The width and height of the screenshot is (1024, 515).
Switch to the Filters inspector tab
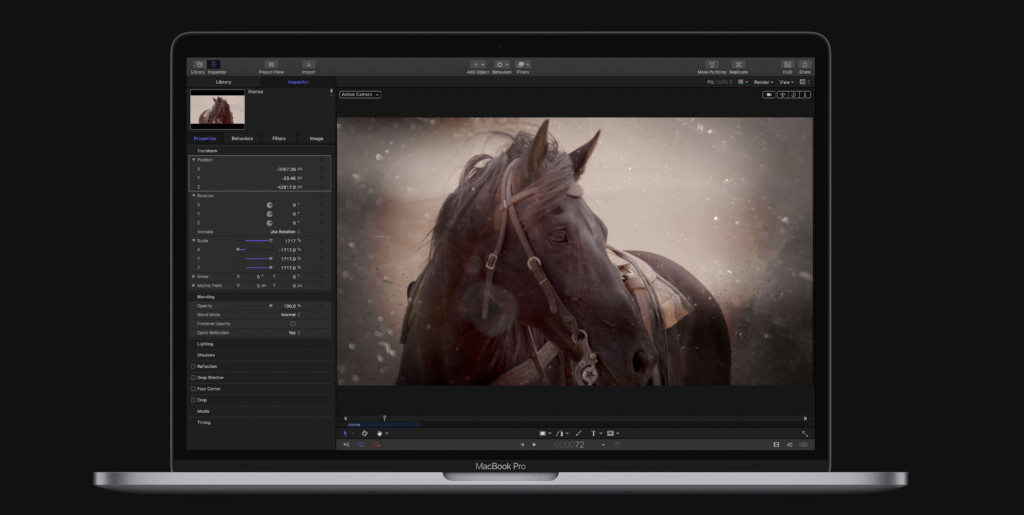(x=279, y=138)
